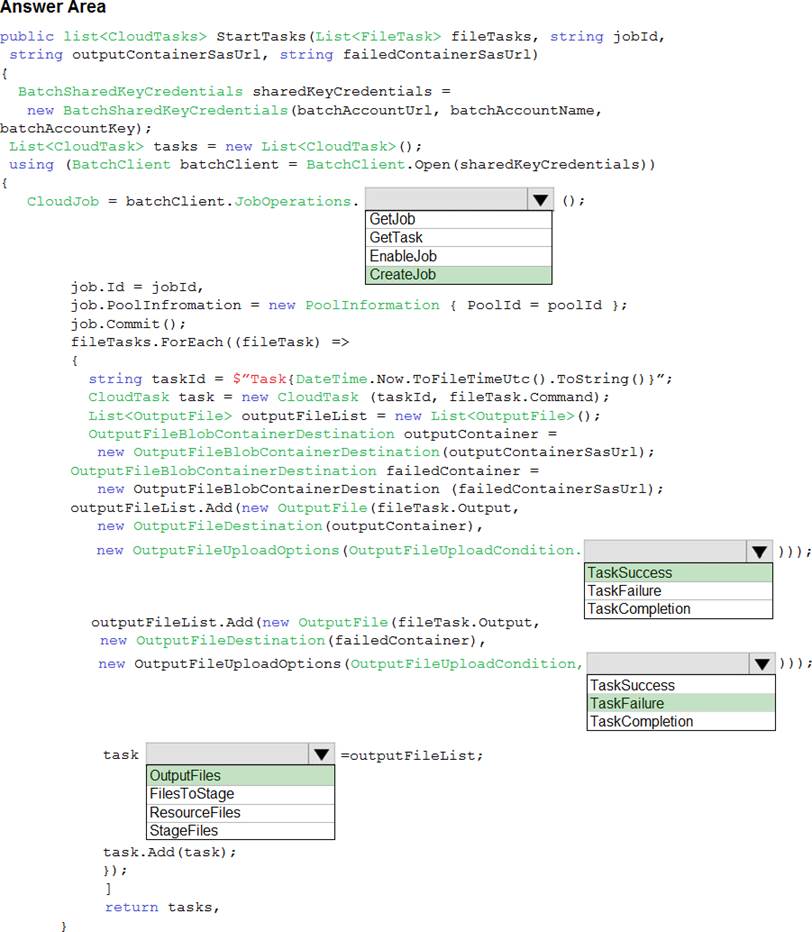
Task: Select OutputFiles as the task property
Action: (x=240, y=776)
